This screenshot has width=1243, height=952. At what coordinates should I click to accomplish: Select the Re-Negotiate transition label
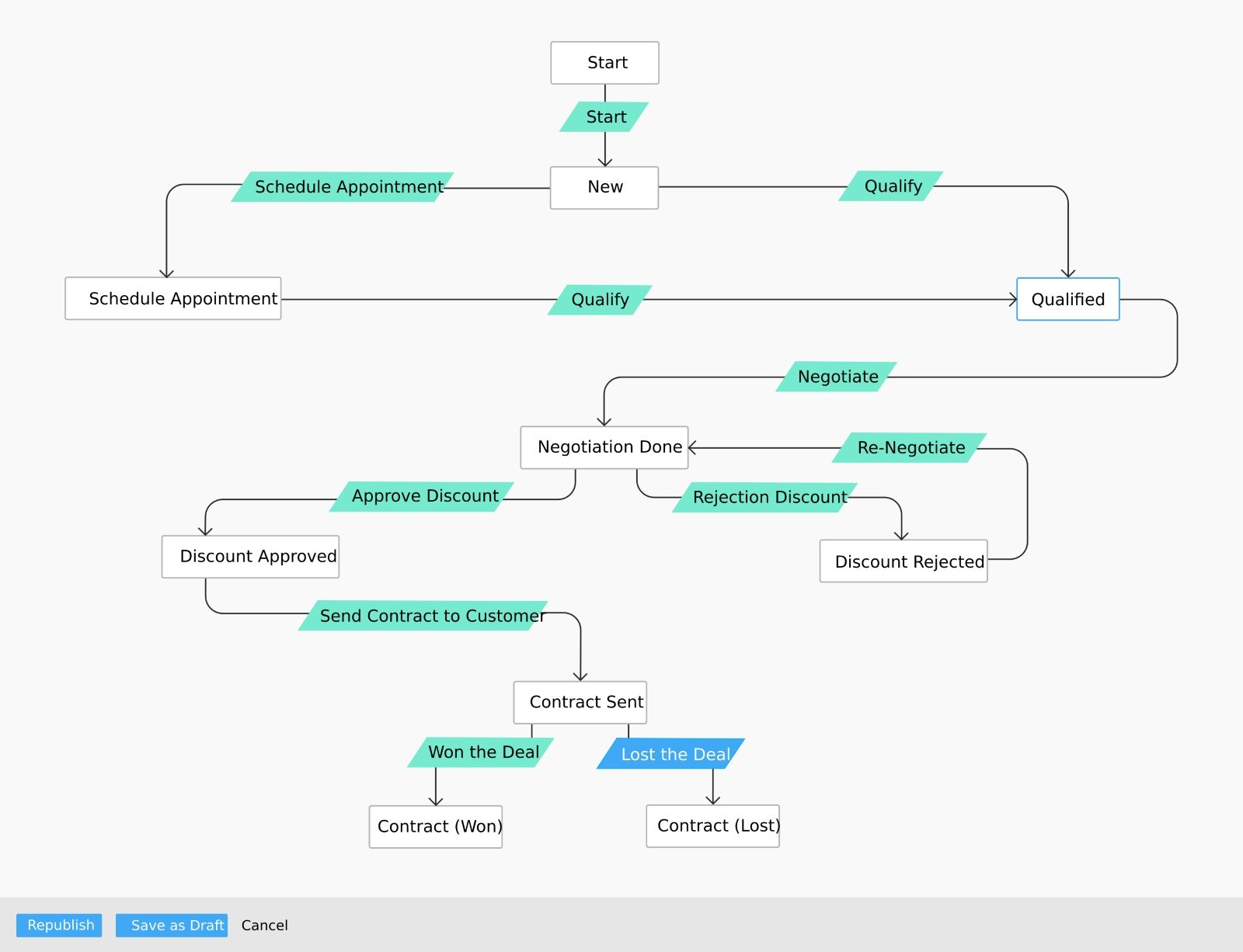(x=910, y=448)
